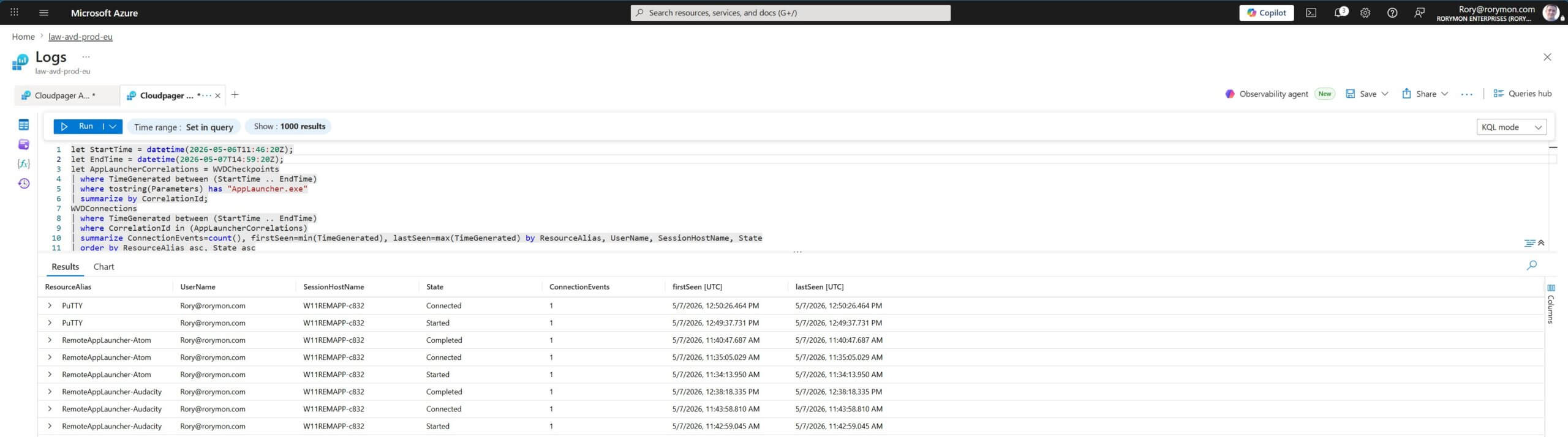Format the query with the editor icon
This screenshot has height=437, width=1568.
[1529, 243]
